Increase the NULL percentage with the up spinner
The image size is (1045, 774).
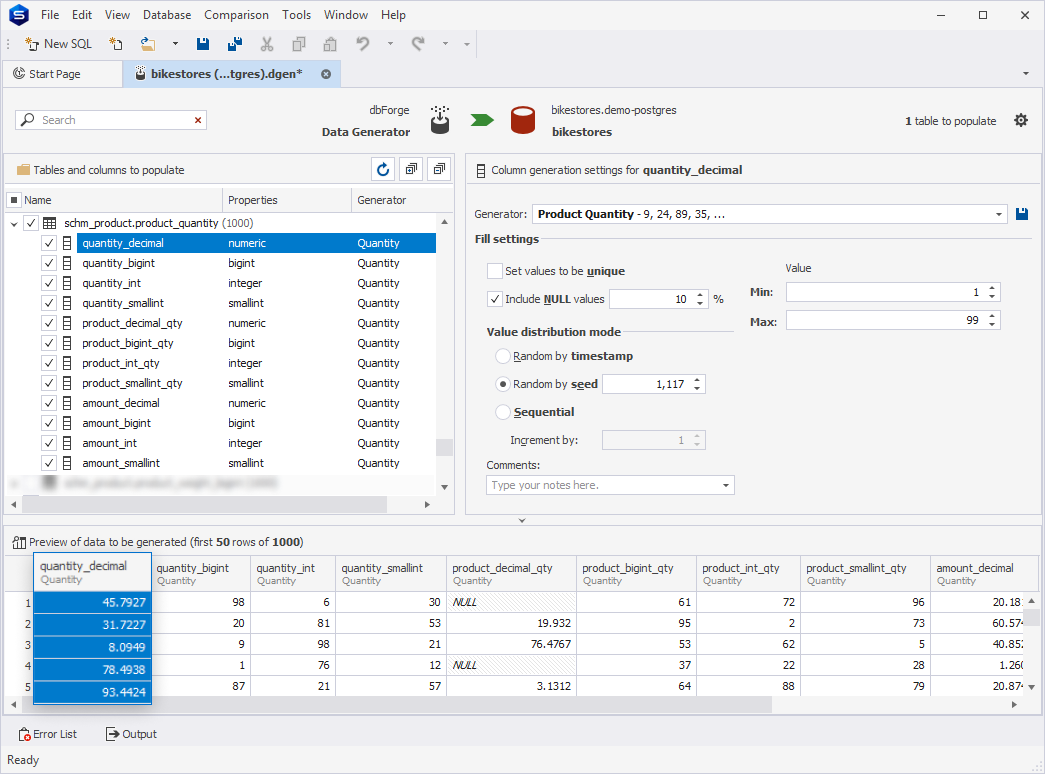pos(700,295)
